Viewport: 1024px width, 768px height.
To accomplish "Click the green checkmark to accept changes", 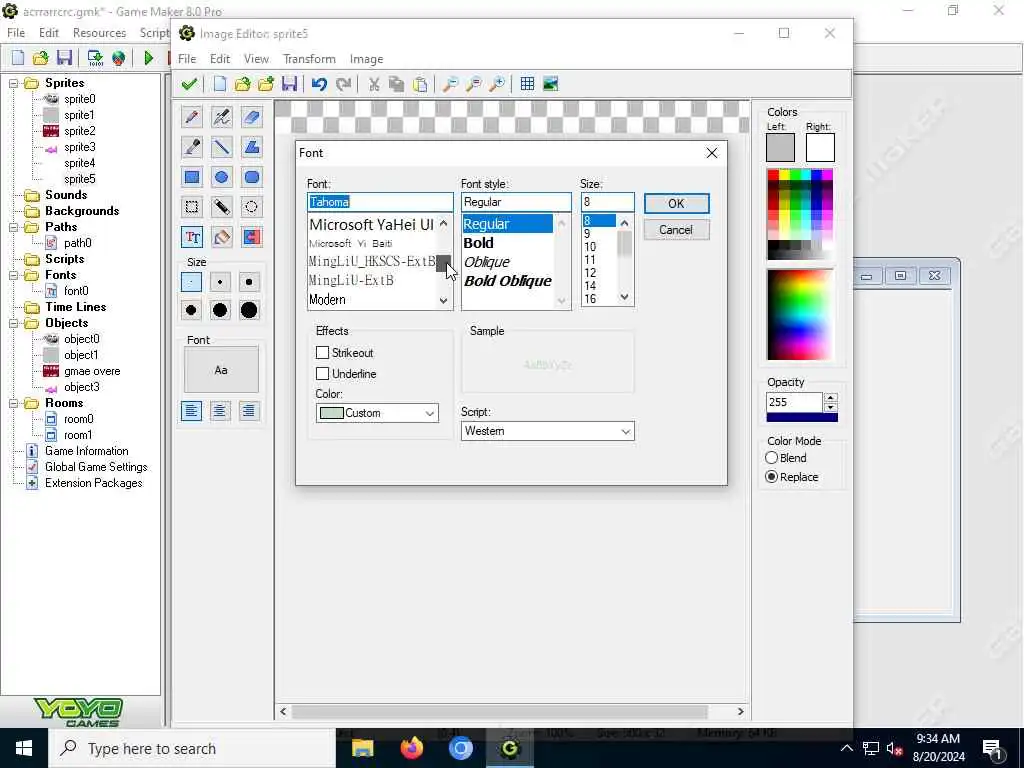I will (189, 84).
